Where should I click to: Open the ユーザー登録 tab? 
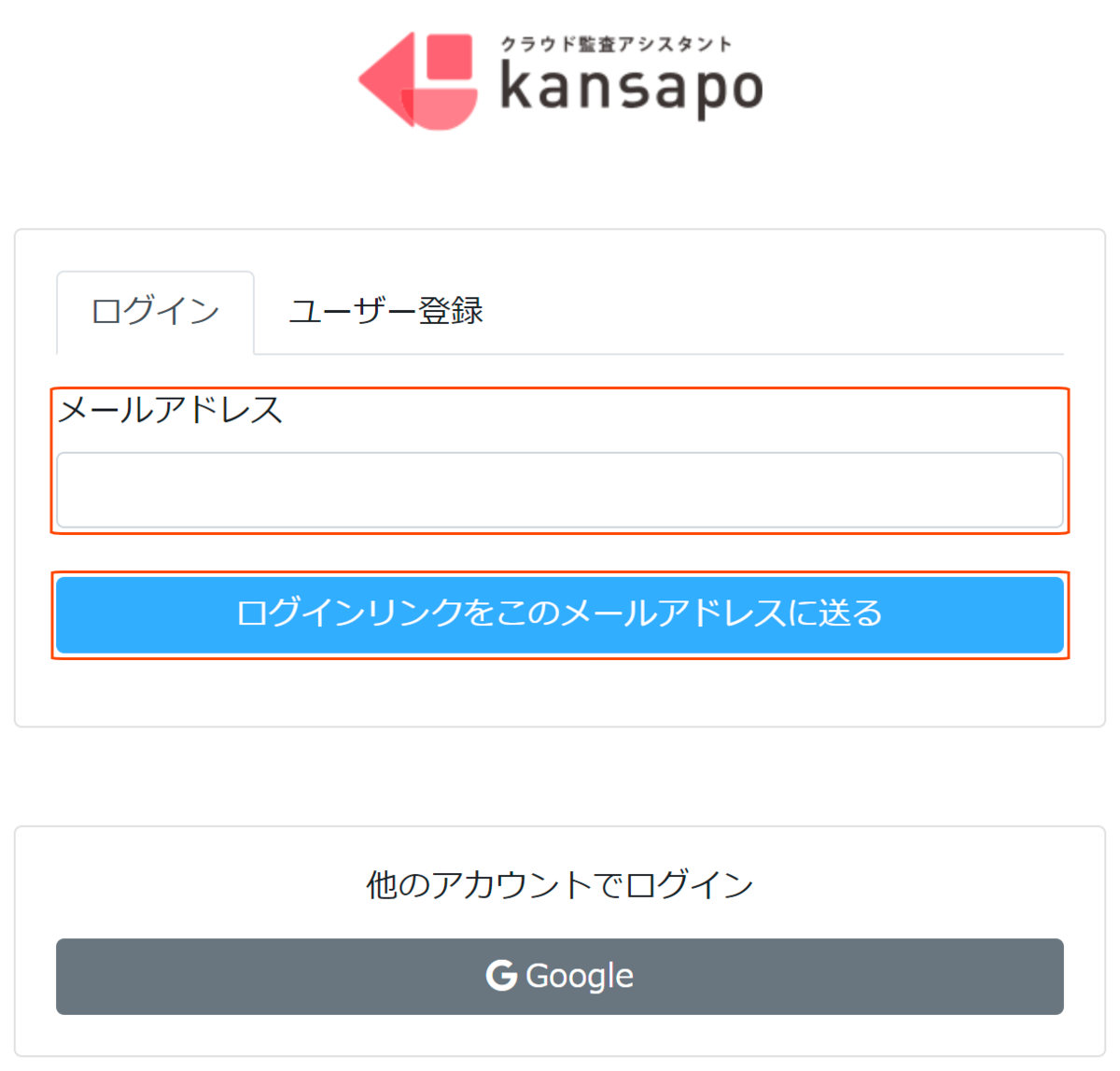point(385,312)
